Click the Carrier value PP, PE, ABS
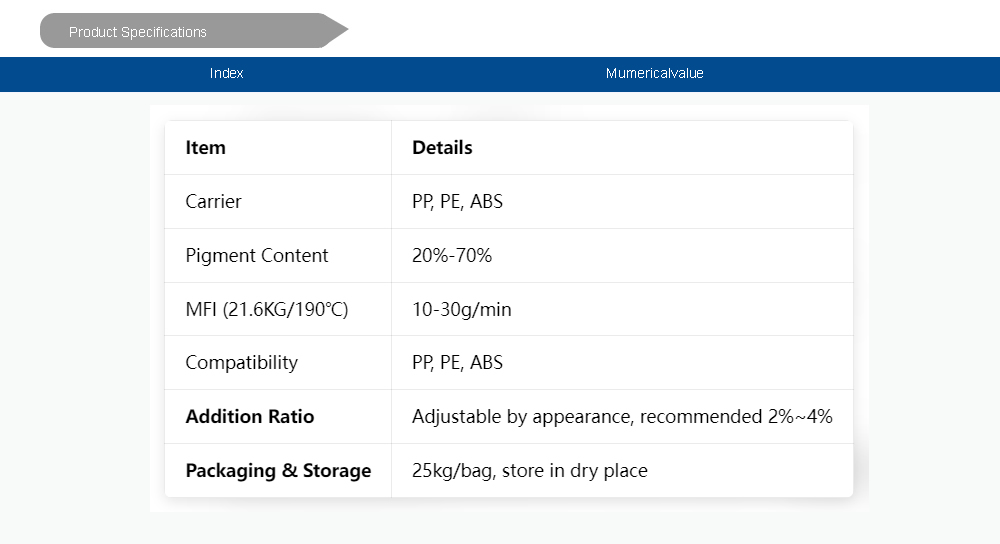Screen dimensions: 1000x544 [457, 202]
